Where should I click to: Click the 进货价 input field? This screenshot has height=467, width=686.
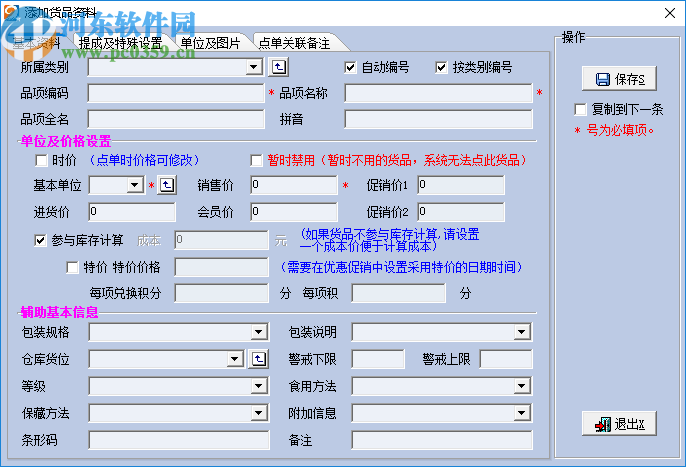pos(132,212)
